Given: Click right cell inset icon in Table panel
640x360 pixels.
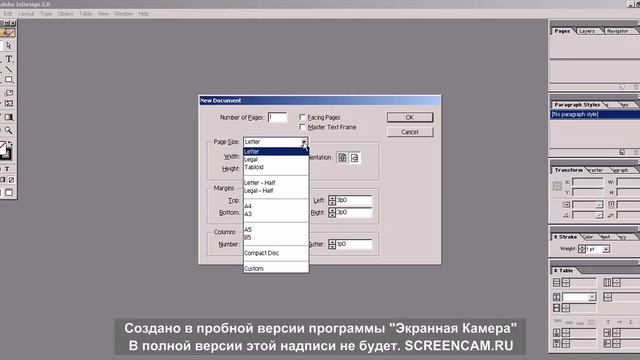Looking at the screenshot, I should coord(607,344).
